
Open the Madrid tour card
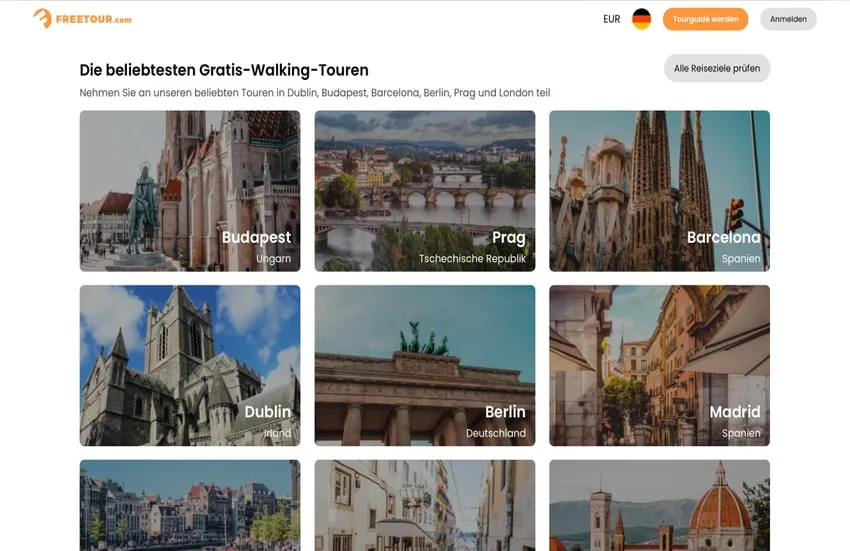click(659, 366)
